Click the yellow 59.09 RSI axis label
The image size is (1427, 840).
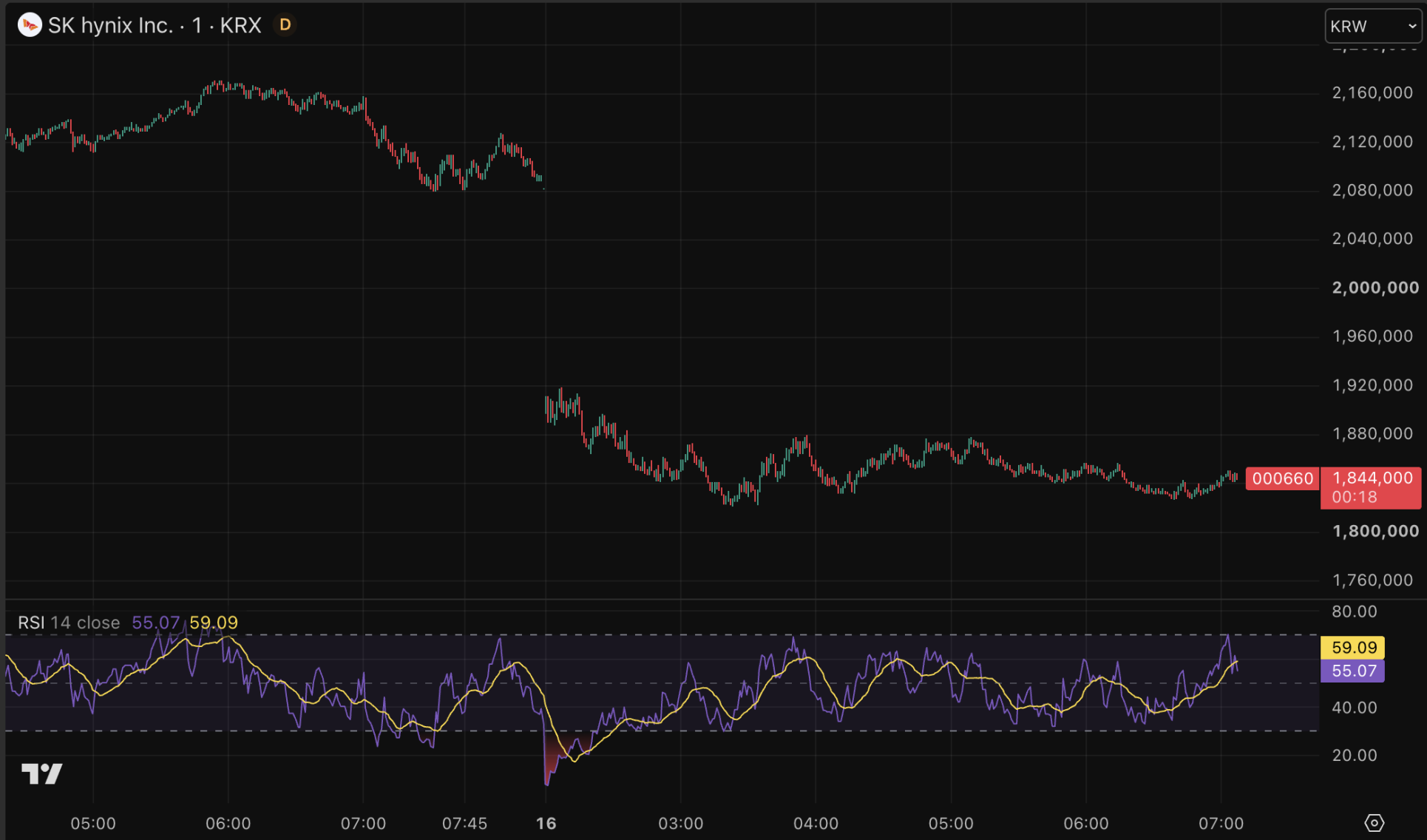[1352, 648]
